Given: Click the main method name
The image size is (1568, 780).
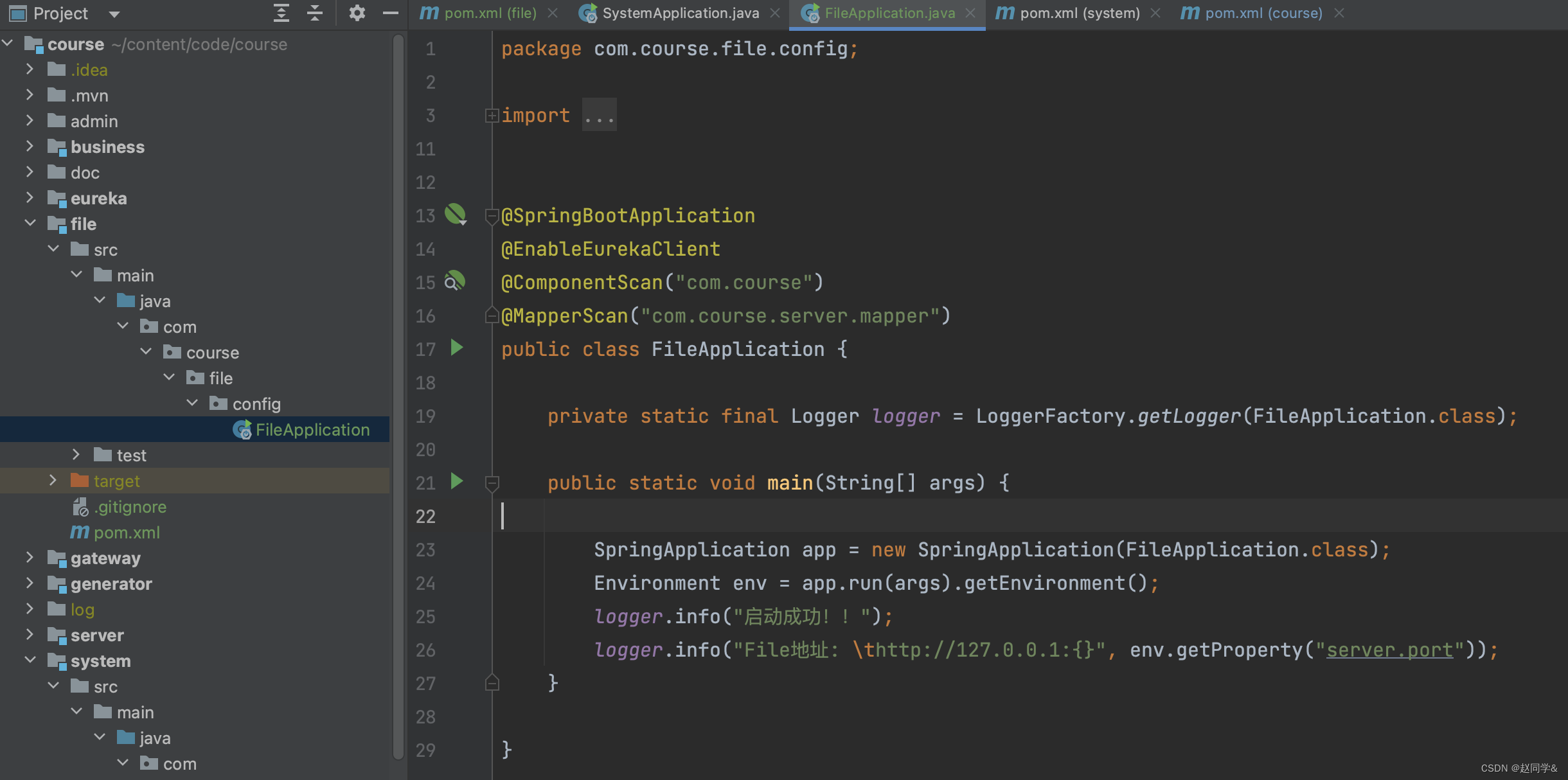Looking at the screenshot, I should (790, 483).
